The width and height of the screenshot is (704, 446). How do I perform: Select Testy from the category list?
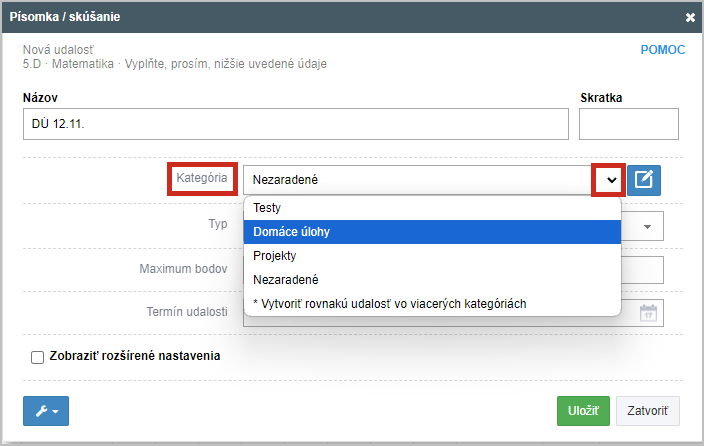pos(432,208)
